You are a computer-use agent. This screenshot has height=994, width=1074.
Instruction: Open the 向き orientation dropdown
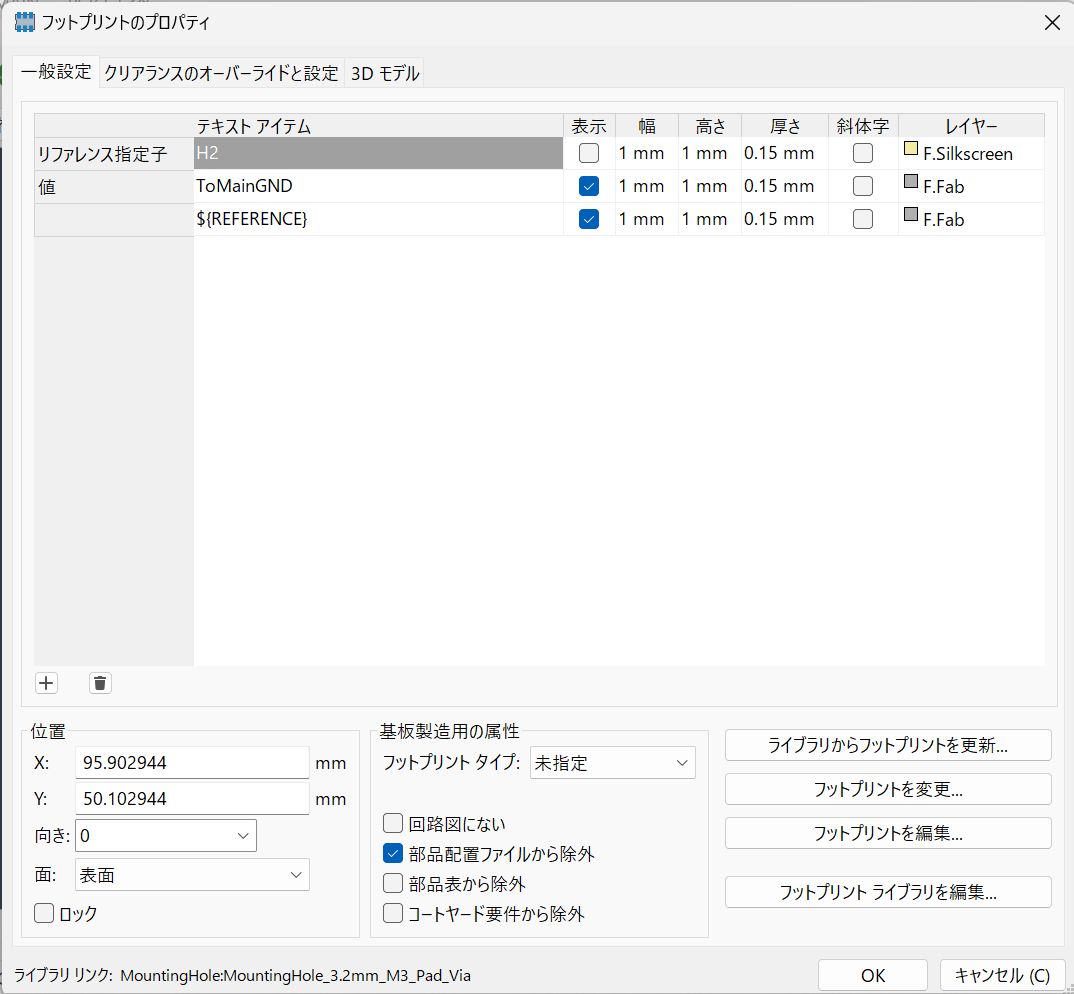(166, 835)
